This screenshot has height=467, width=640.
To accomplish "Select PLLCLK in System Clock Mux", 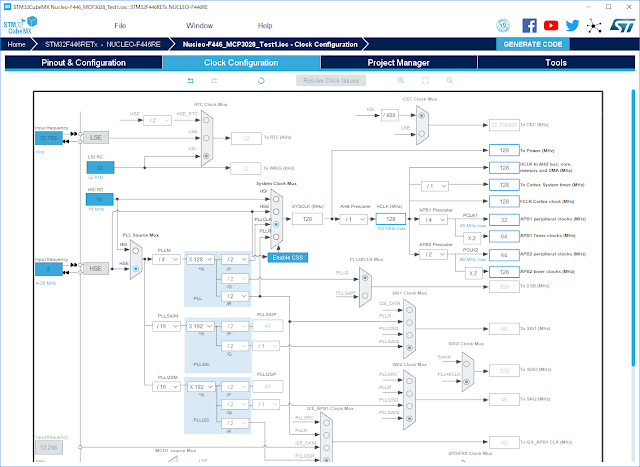I will tap(276, 224).
